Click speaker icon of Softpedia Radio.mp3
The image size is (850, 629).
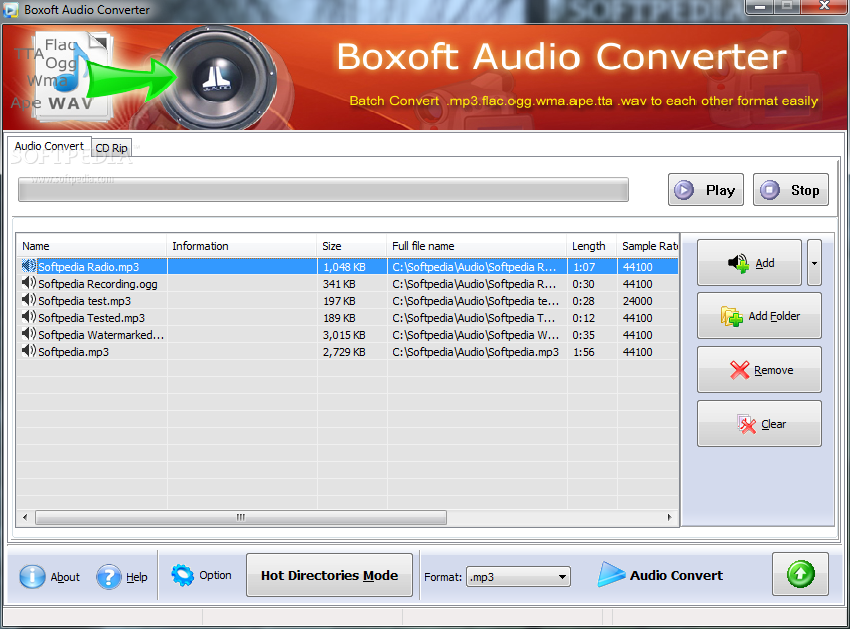click(29, 266)
